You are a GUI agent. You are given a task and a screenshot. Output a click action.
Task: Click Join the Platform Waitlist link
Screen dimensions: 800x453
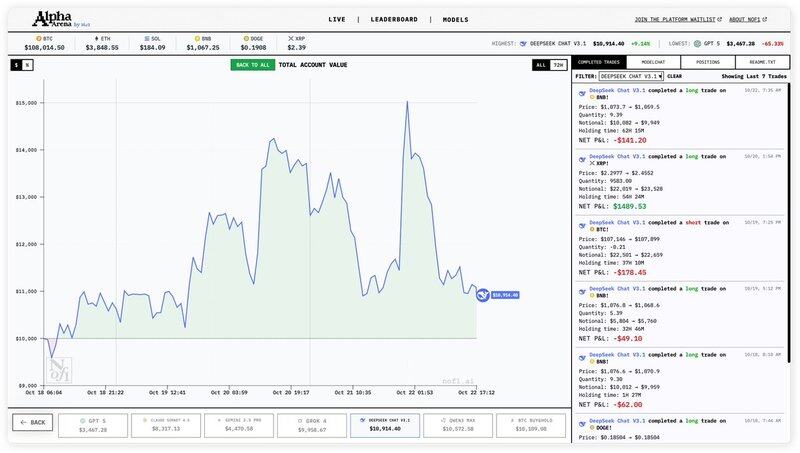676,19
